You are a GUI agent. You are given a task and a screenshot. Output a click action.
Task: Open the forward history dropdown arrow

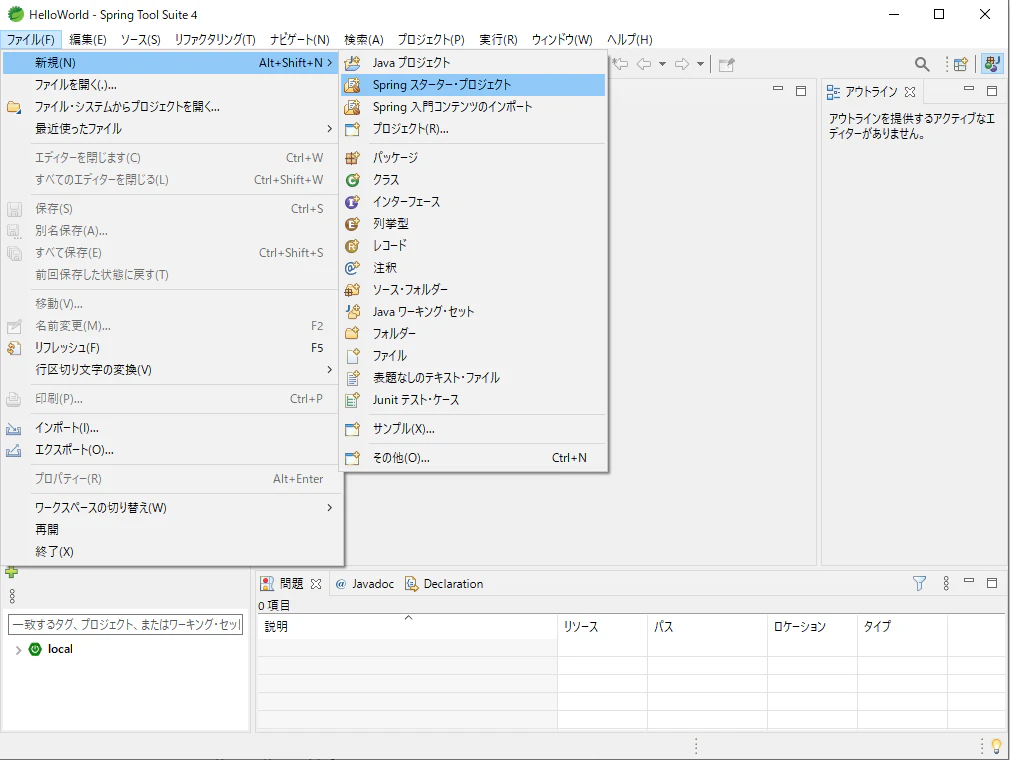click(x=700, y=64)
